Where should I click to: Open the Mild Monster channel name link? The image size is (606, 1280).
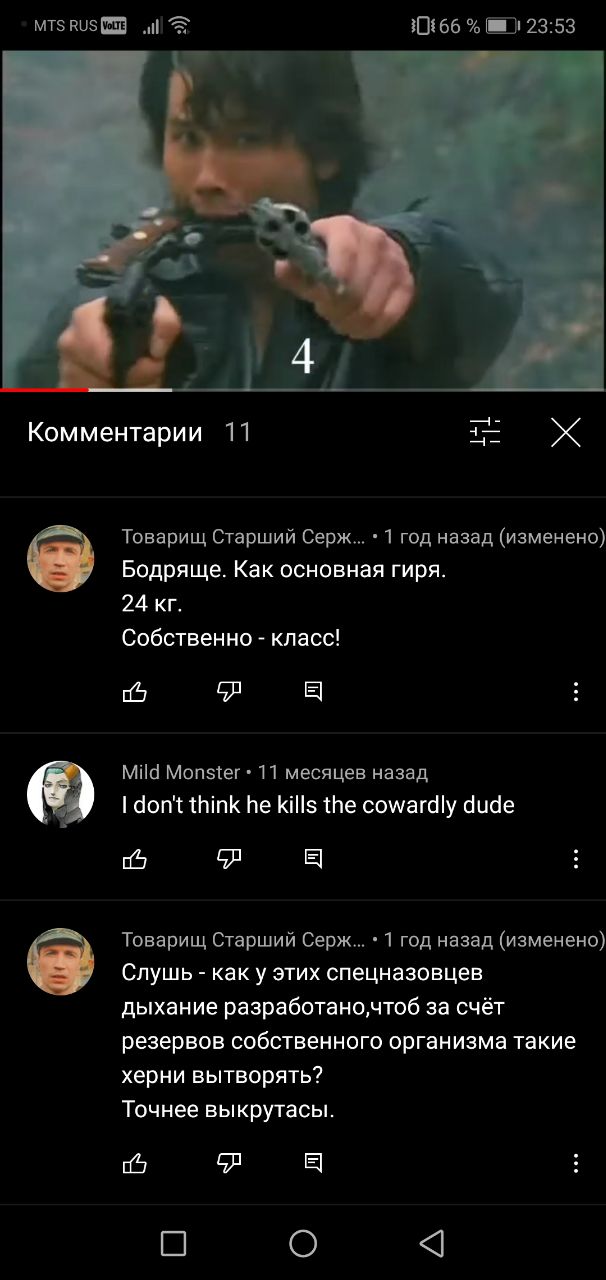pyautogui.click(x=181, y=772)
